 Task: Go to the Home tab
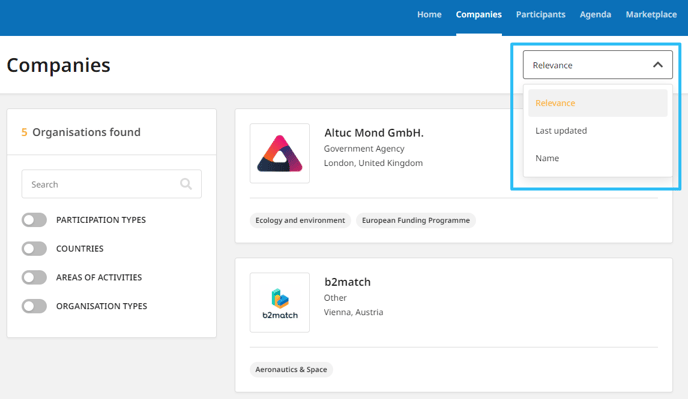pos(429,14)
